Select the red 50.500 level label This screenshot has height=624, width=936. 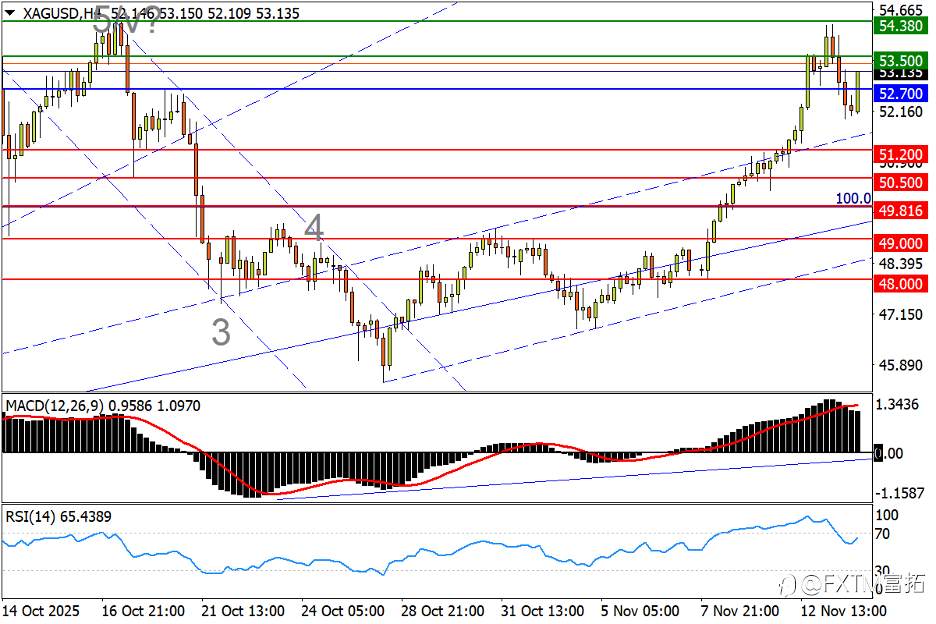pyautogui.click(x=901, y=182)
